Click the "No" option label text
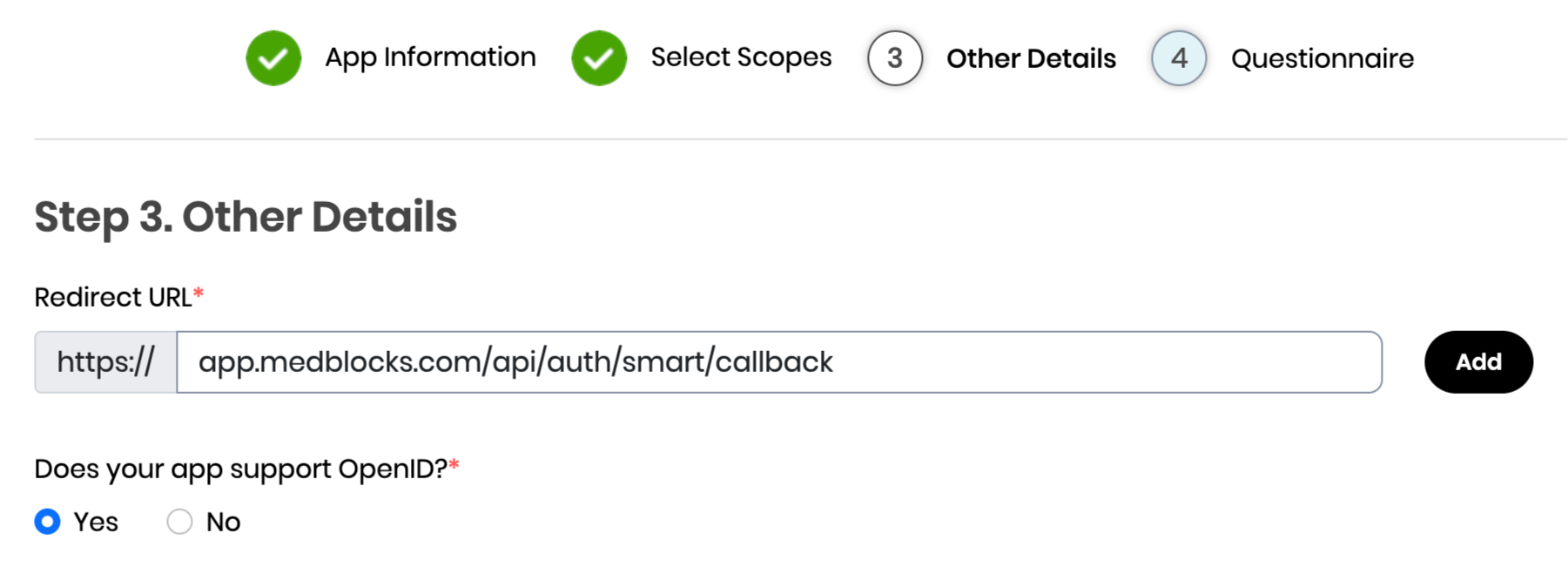 click(x=223, y=522)
